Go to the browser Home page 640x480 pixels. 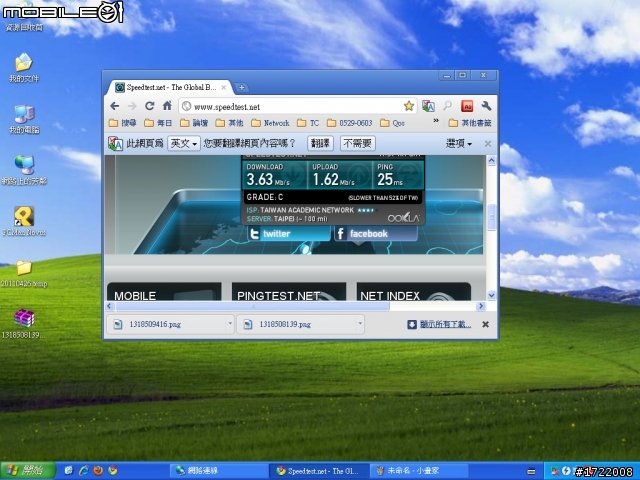[167, 106]
